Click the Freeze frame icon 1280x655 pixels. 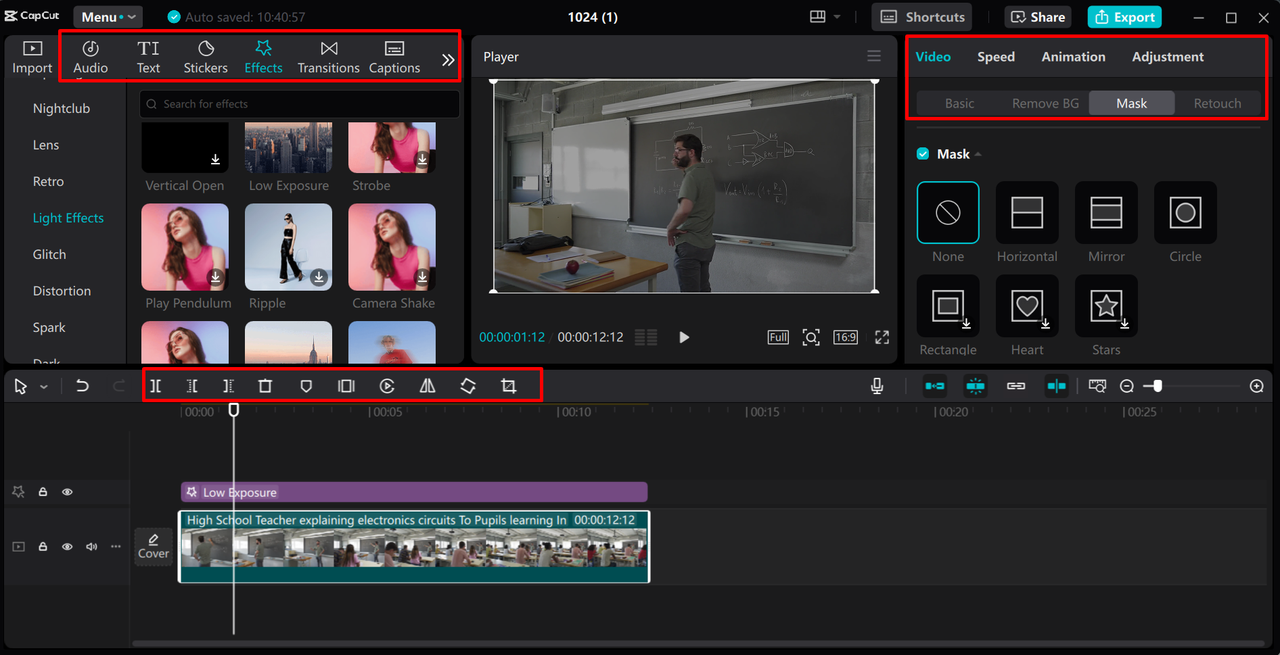tap(346, 386)
